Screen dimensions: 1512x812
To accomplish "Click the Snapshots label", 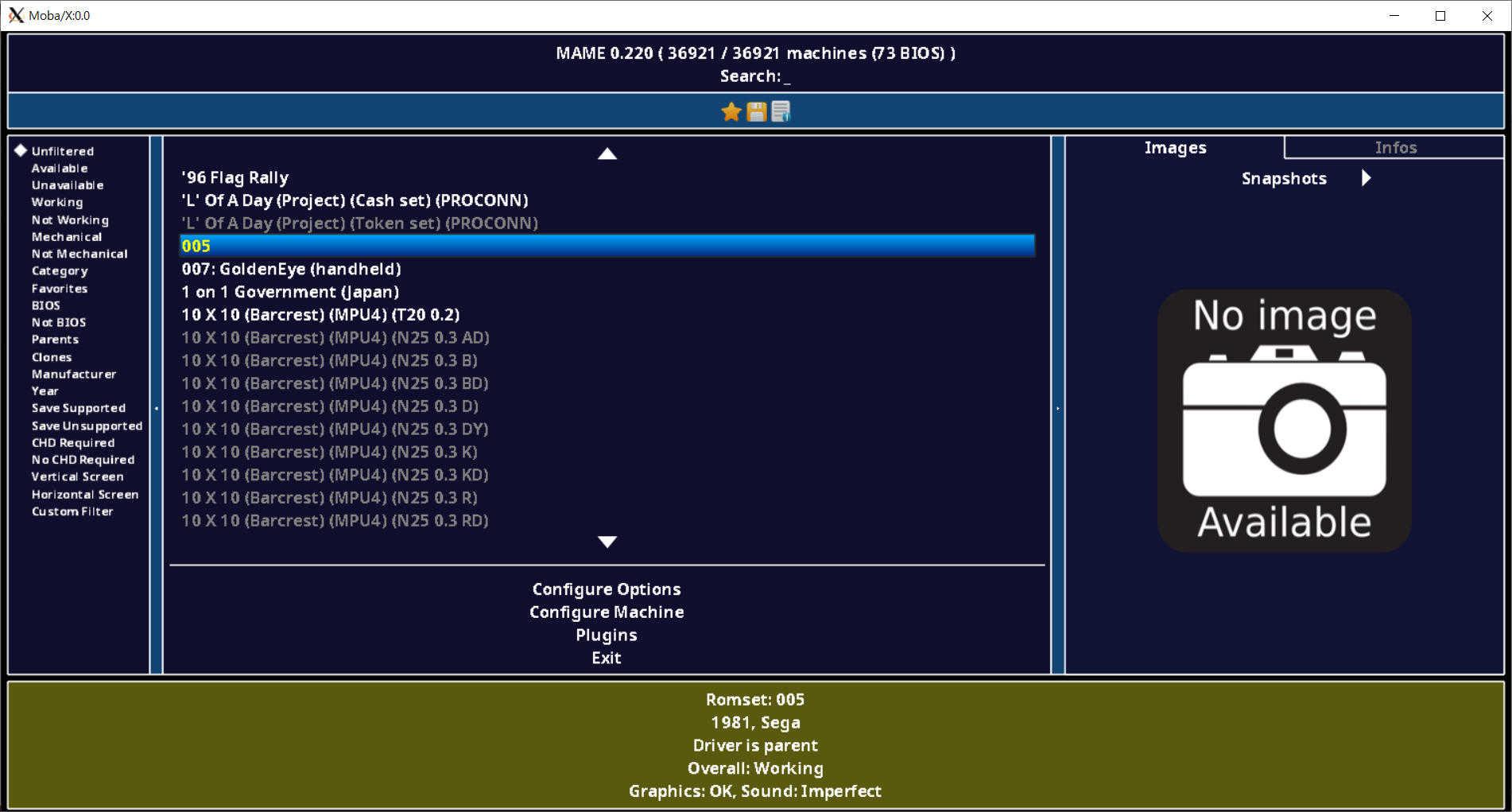I will coord(1284,178).
